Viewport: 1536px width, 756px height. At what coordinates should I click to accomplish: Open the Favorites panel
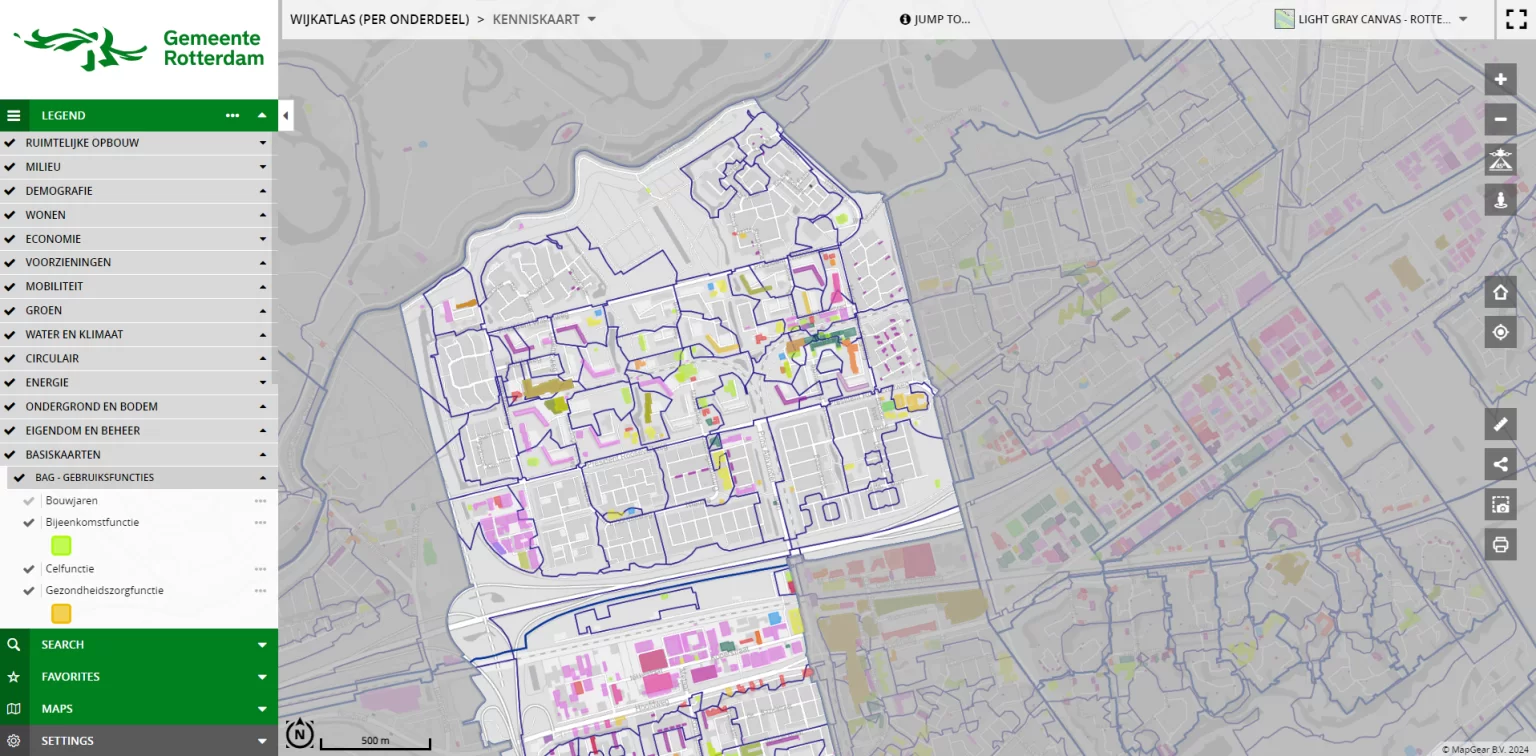(139, 677)
